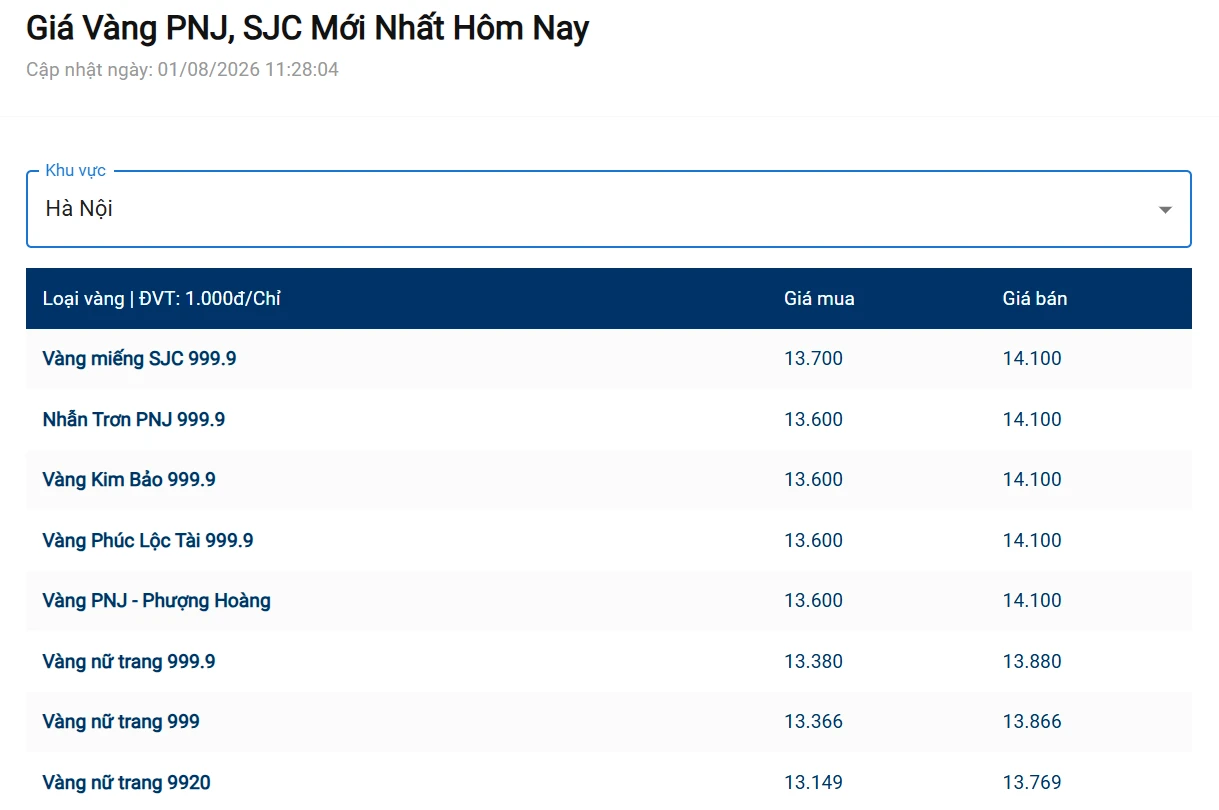Click the page title Giá Vàng PNJ, SJC
Screen dimensions: 1219x810
pyautogui.click(x=307, y=29)
